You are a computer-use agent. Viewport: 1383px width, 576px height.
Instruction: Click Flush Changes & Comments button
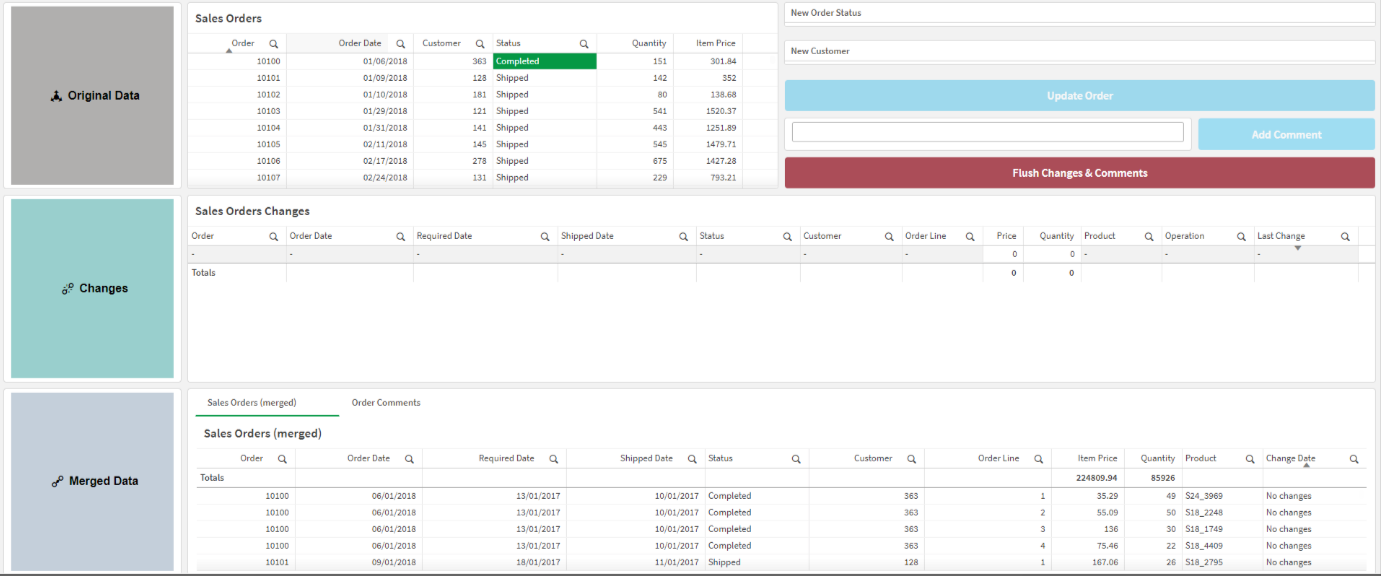(x=1079, y=173)
